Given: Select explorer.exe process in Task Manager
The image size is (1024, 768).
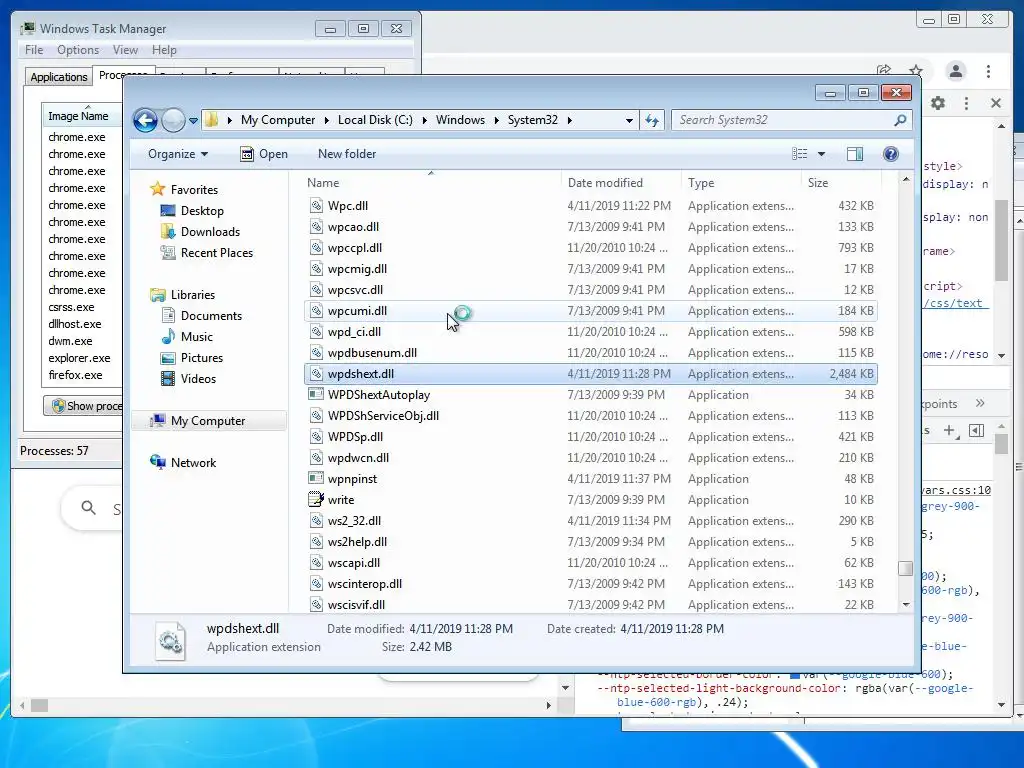Looking at the screenshot, I should (x=79, y=358).
